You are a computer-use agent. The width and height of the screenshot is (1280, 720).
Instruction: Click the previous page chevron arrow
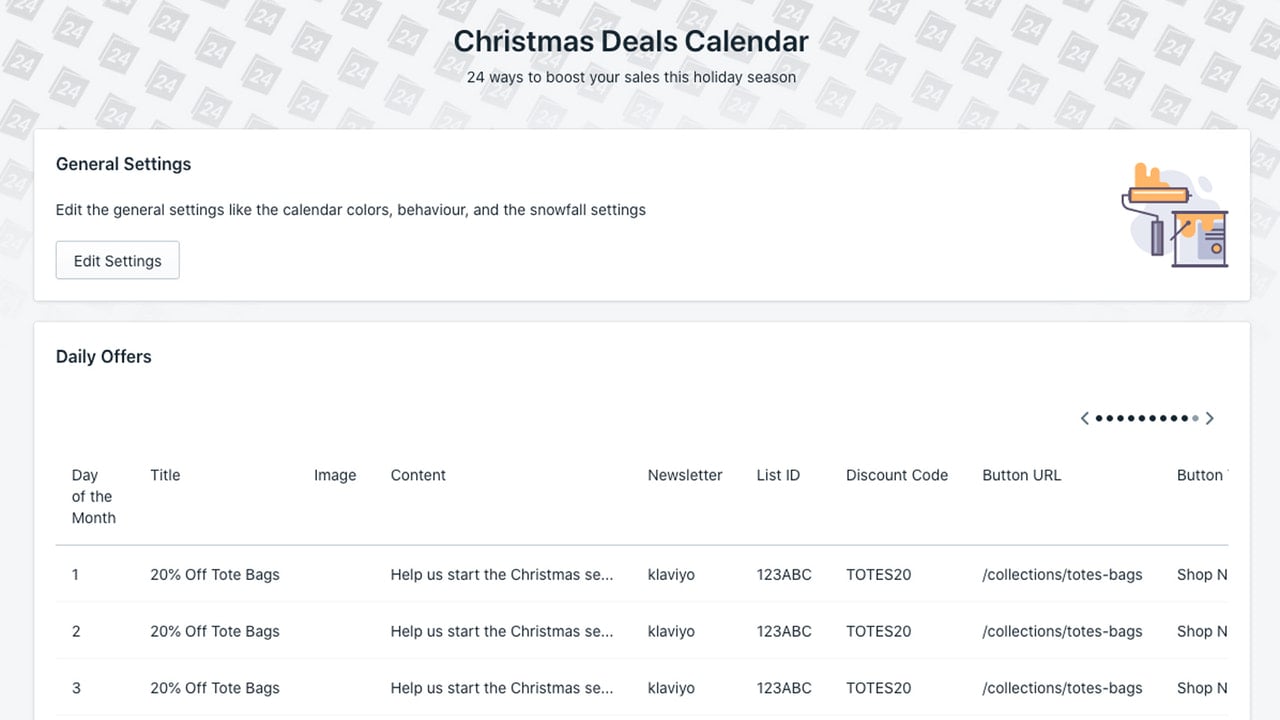pos(1084,418)
